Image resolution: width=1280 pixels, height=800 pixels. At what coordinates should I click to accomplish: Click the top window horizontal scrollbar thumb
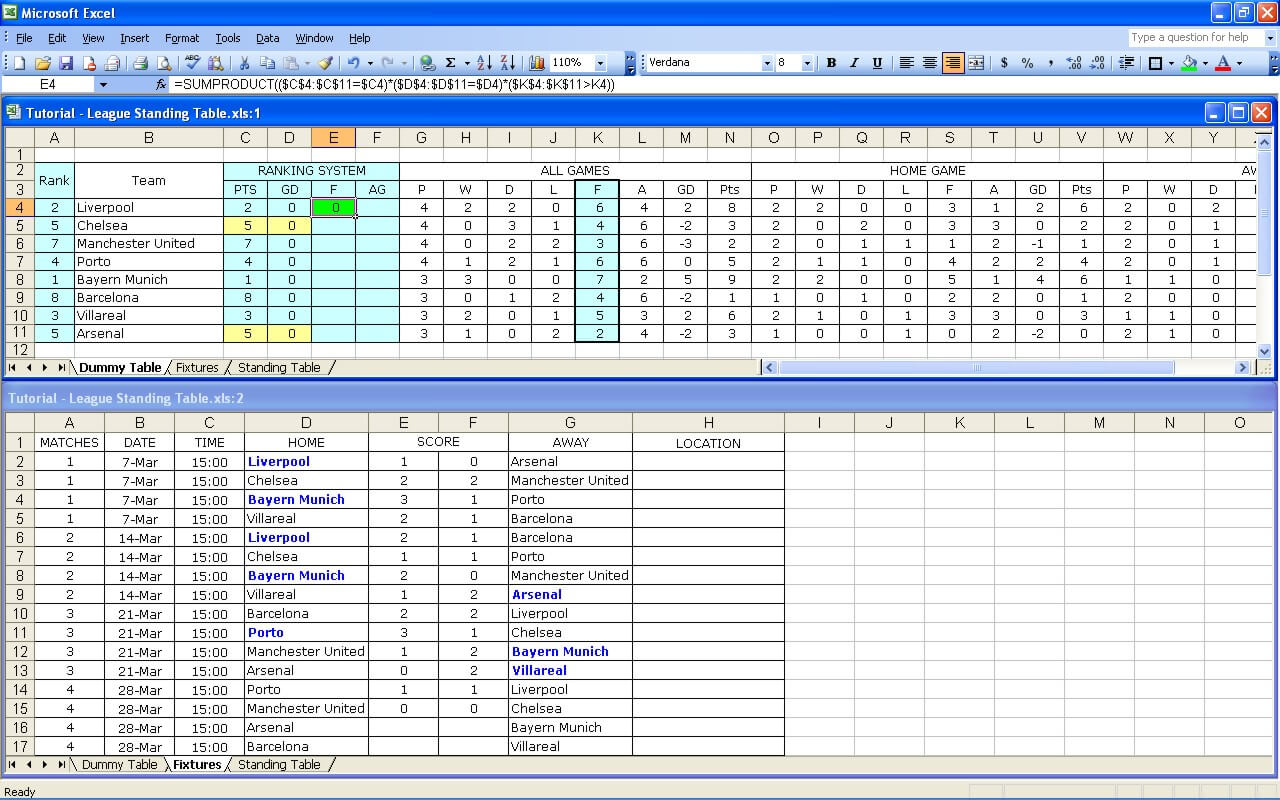(977, 368)
